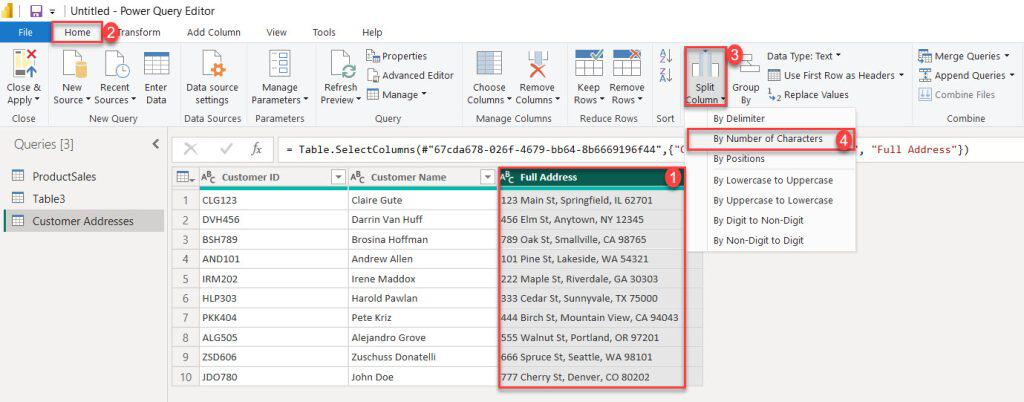Viewport: 1024px width, 402px height.
Task: Switch to the Tools tab
Action: click(324, 32)
